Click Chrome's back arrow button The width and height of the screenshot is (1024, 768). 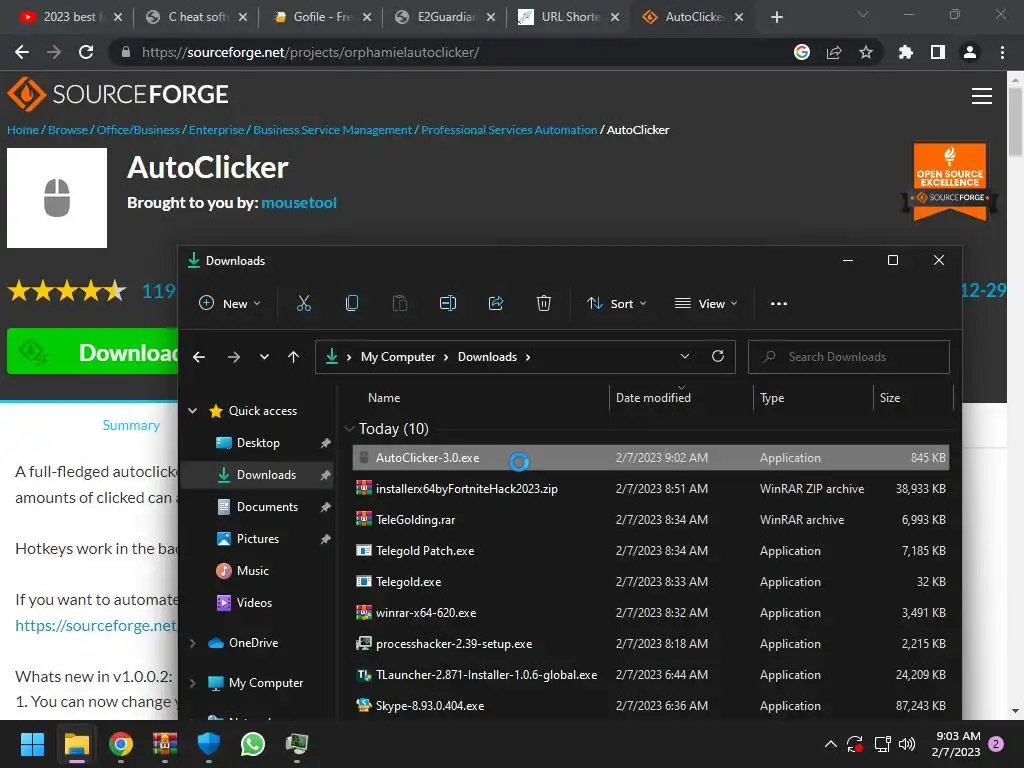(x=22, y=52)
